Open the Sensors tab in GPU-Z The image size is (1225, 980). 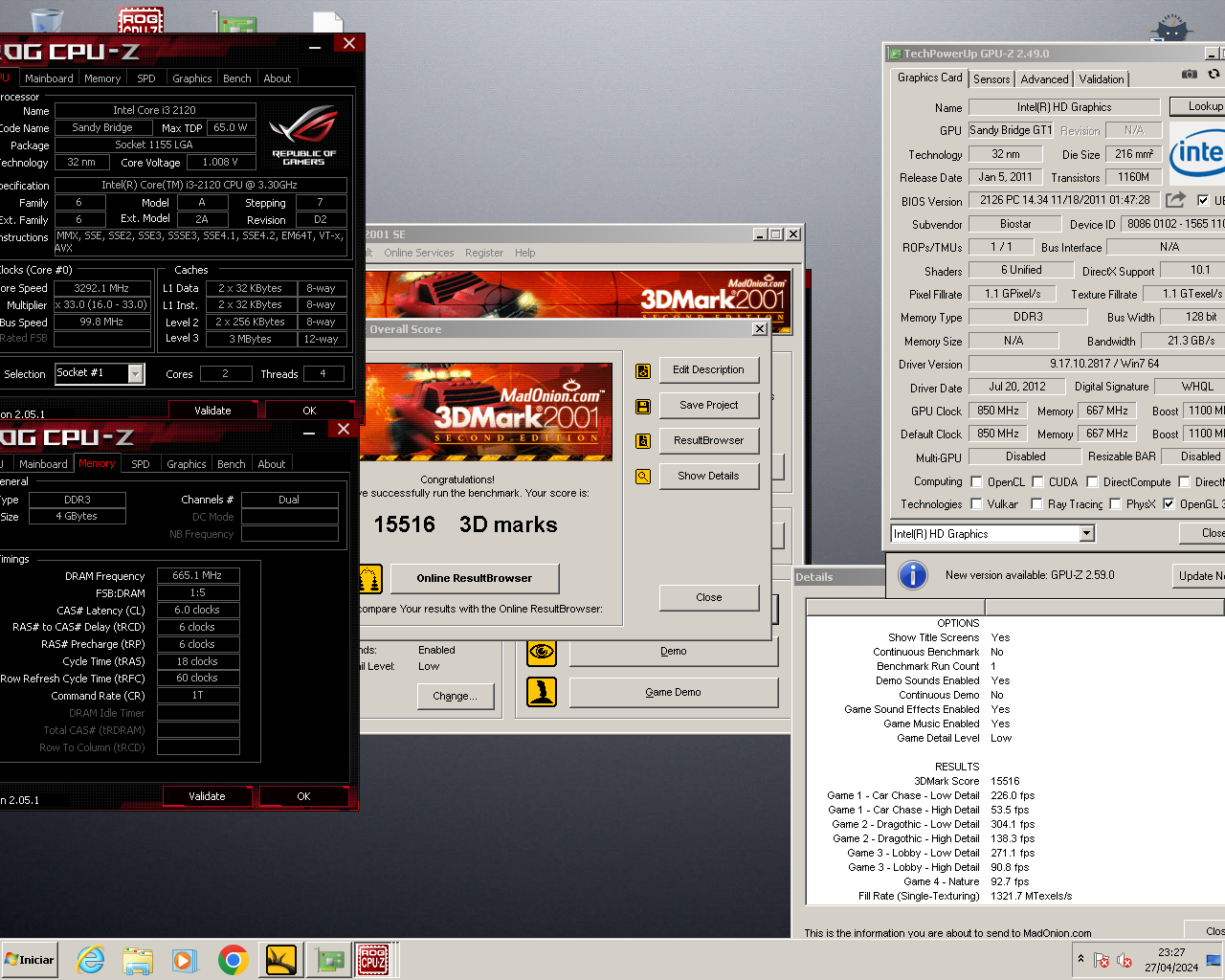991,79
